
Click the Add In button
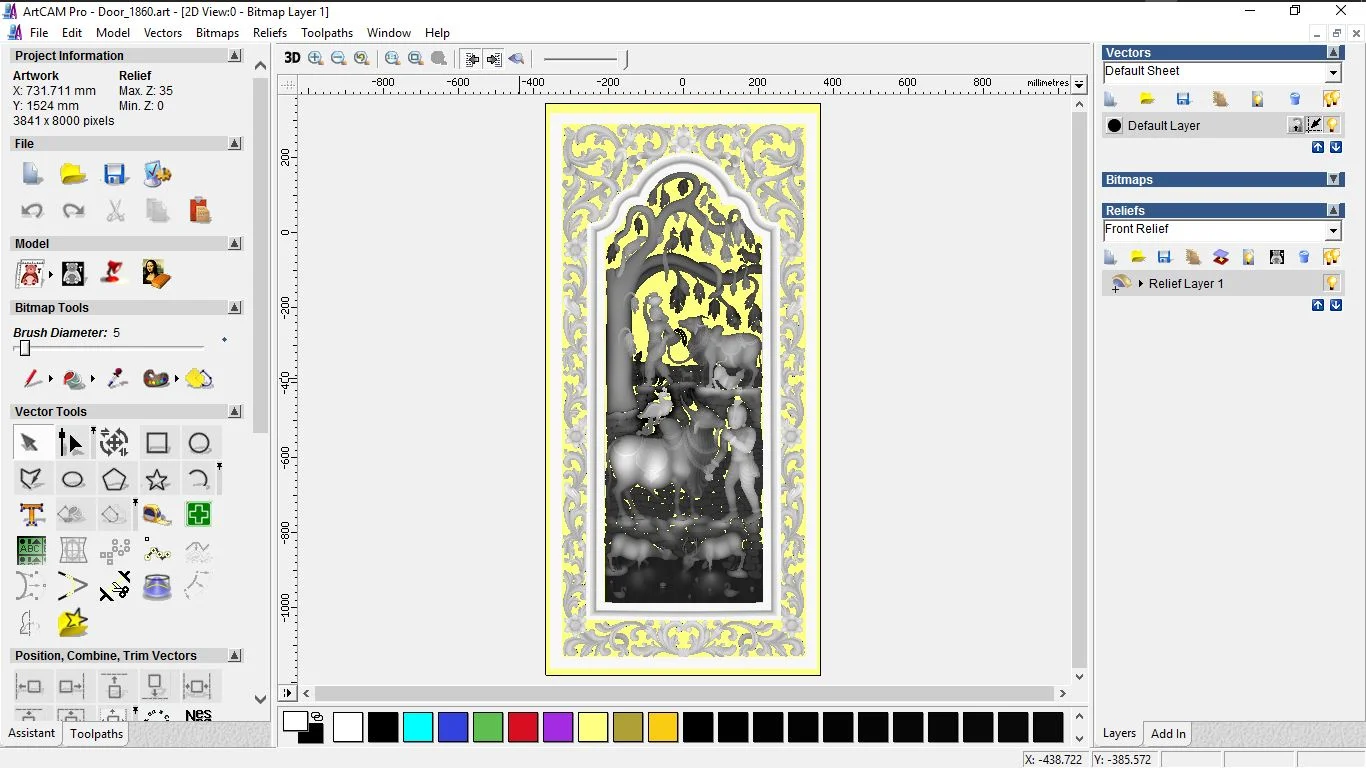click(1167, 733)
